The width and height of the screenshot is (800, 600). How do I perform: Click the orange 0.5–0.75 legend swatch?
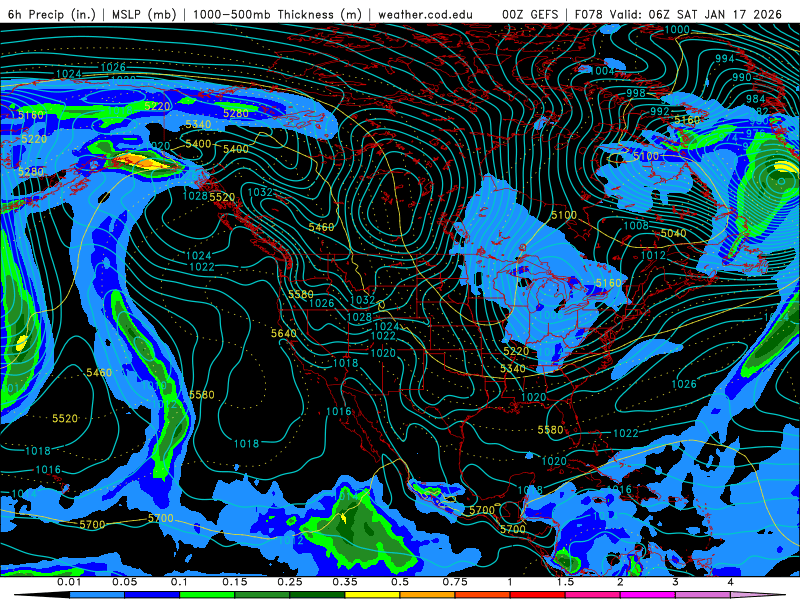pyautogui.click(x=428, y=595)
